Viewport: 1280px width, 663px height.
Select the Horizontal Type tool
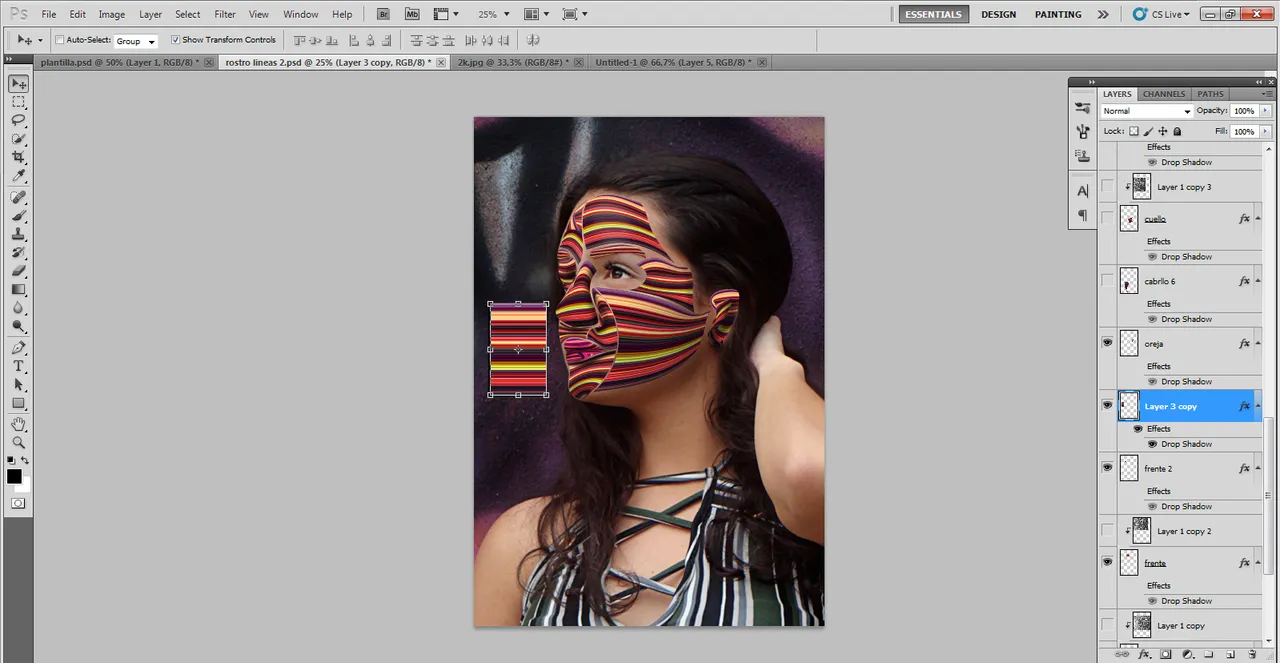click(x=18, y=366)
